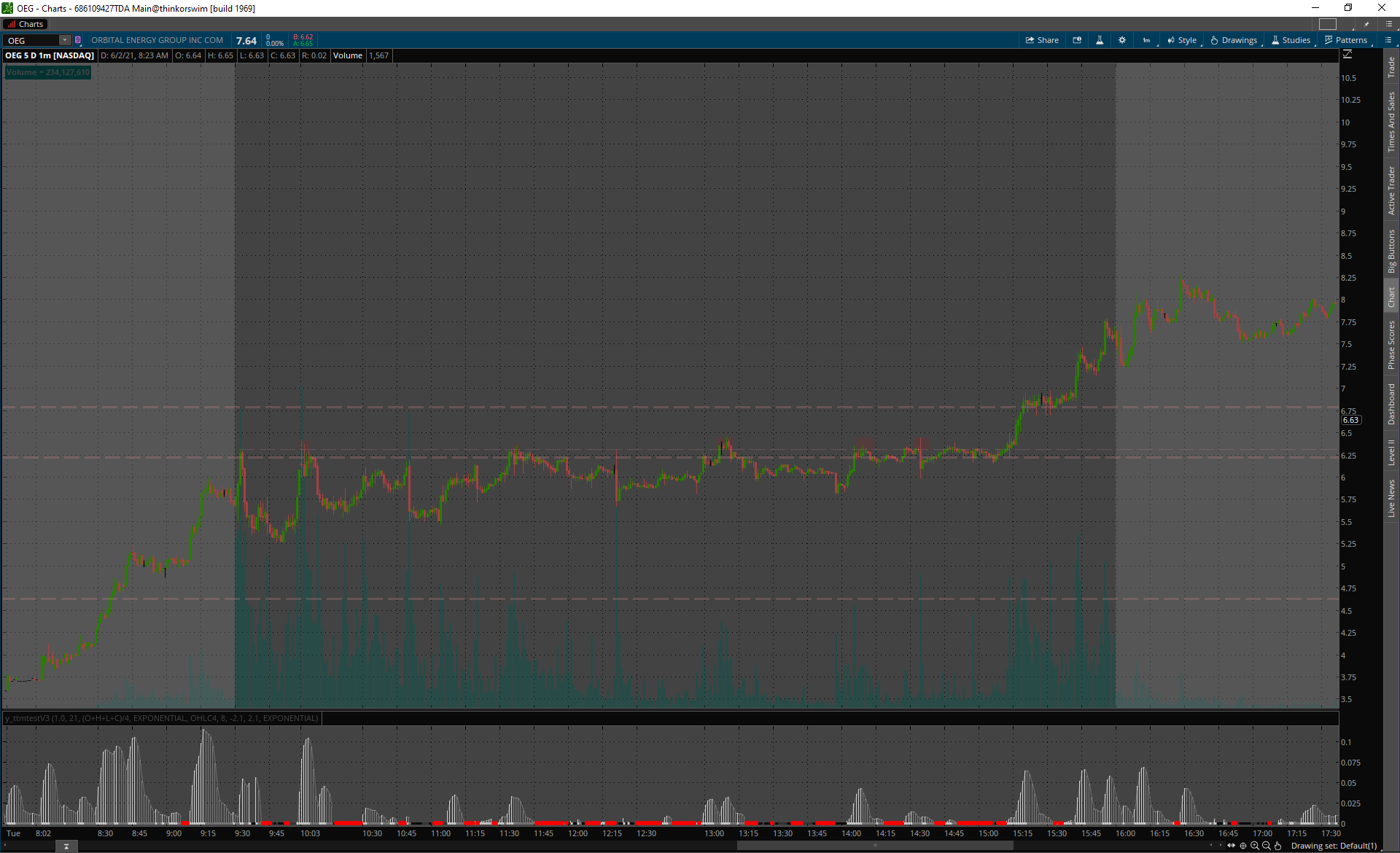
Task: Toggle auto-fit price axis icon
Action: click(x=1347, y=55)
